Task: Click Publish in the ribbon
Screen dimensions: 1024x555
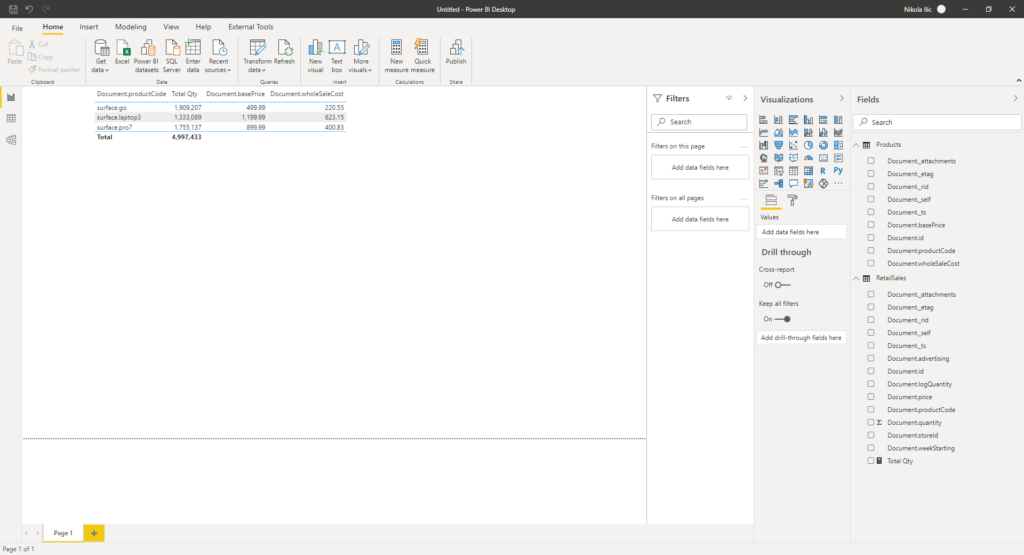Action: click(456, 52)
